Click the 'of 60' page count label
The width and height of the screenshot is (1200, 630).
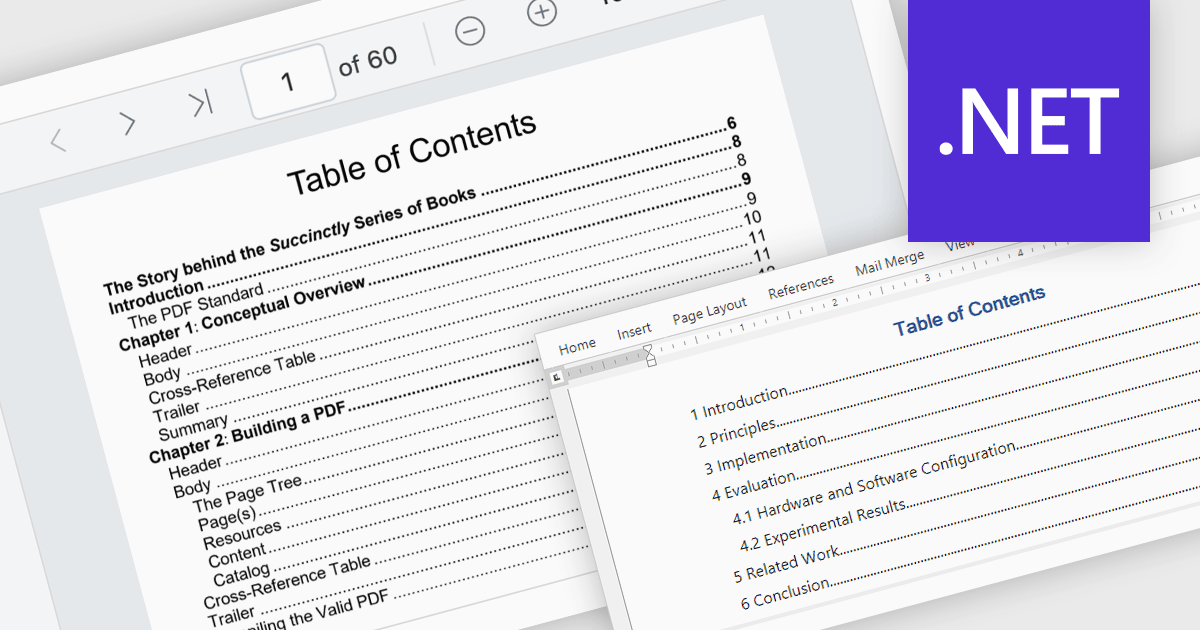[368, 62]
